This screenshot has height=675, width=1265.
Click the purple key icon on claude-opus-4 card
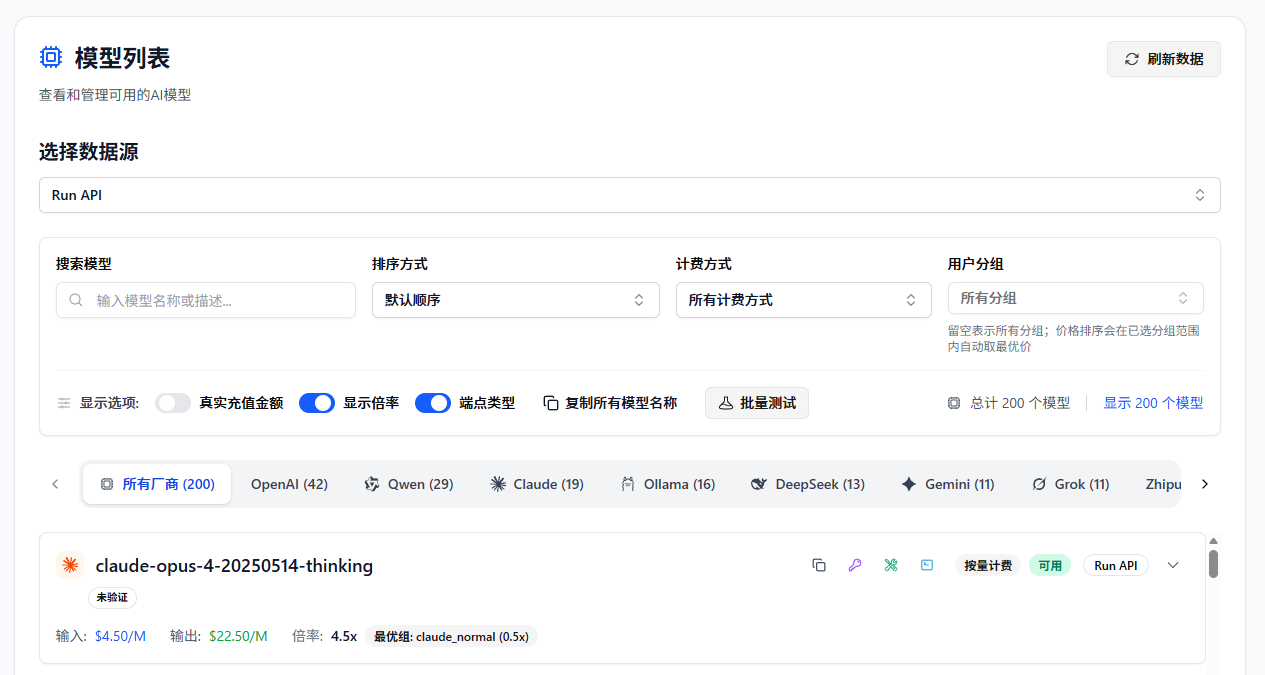(x=855, y=565)
